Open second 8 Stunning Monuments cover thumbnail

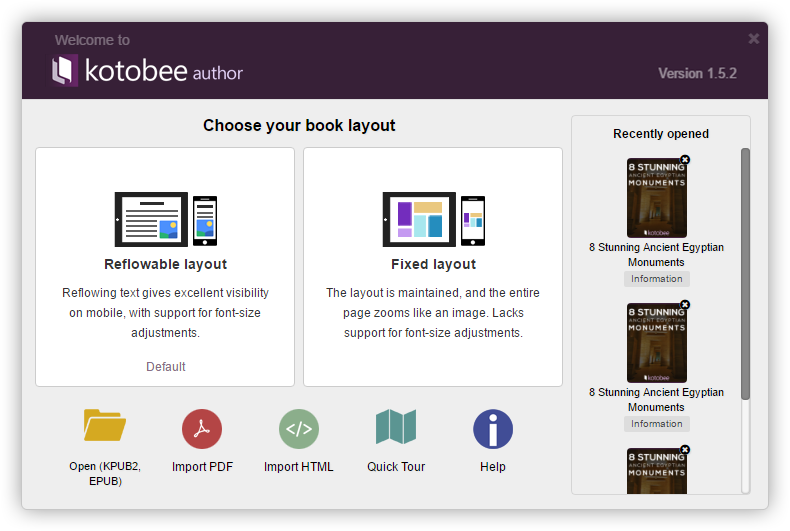tap(656, 343)
